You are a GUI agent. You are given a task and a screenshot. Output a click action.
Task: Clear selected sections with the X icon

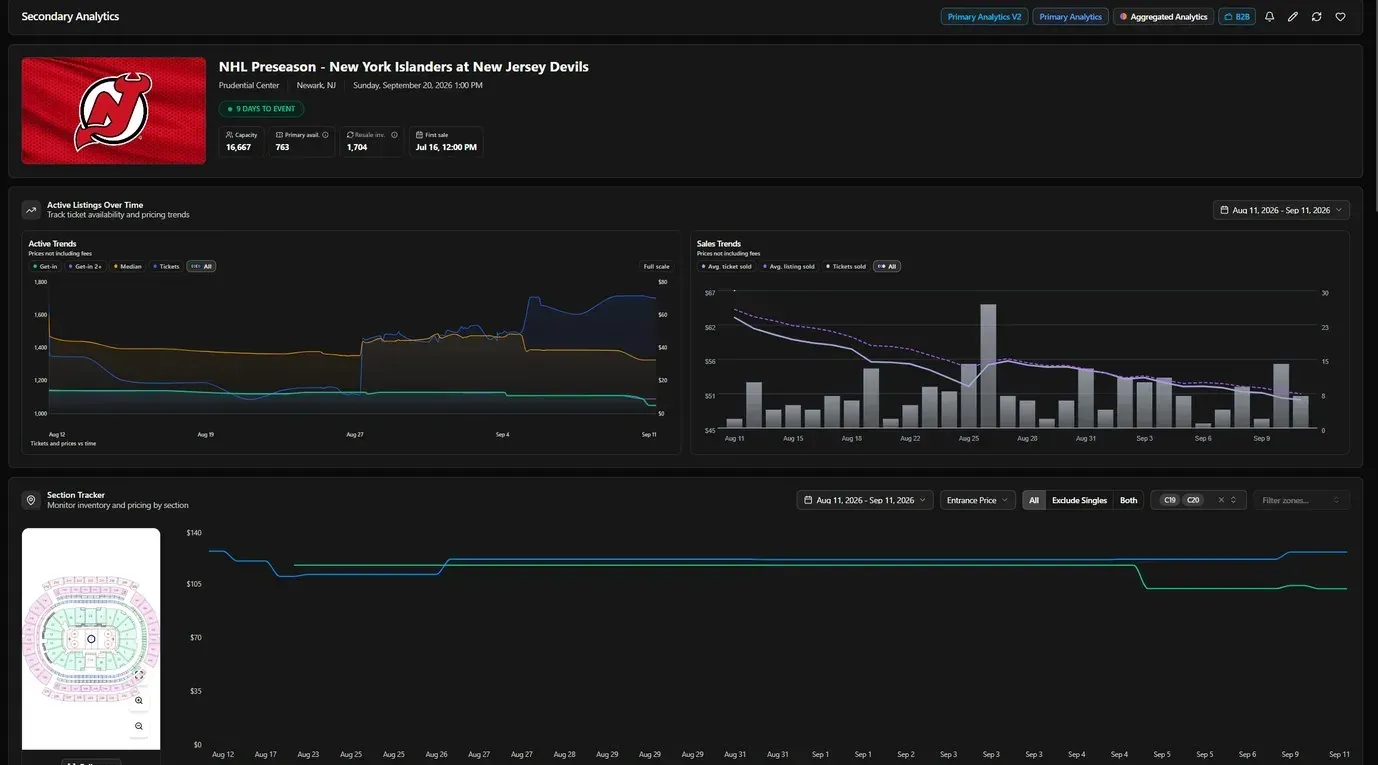1221,500
